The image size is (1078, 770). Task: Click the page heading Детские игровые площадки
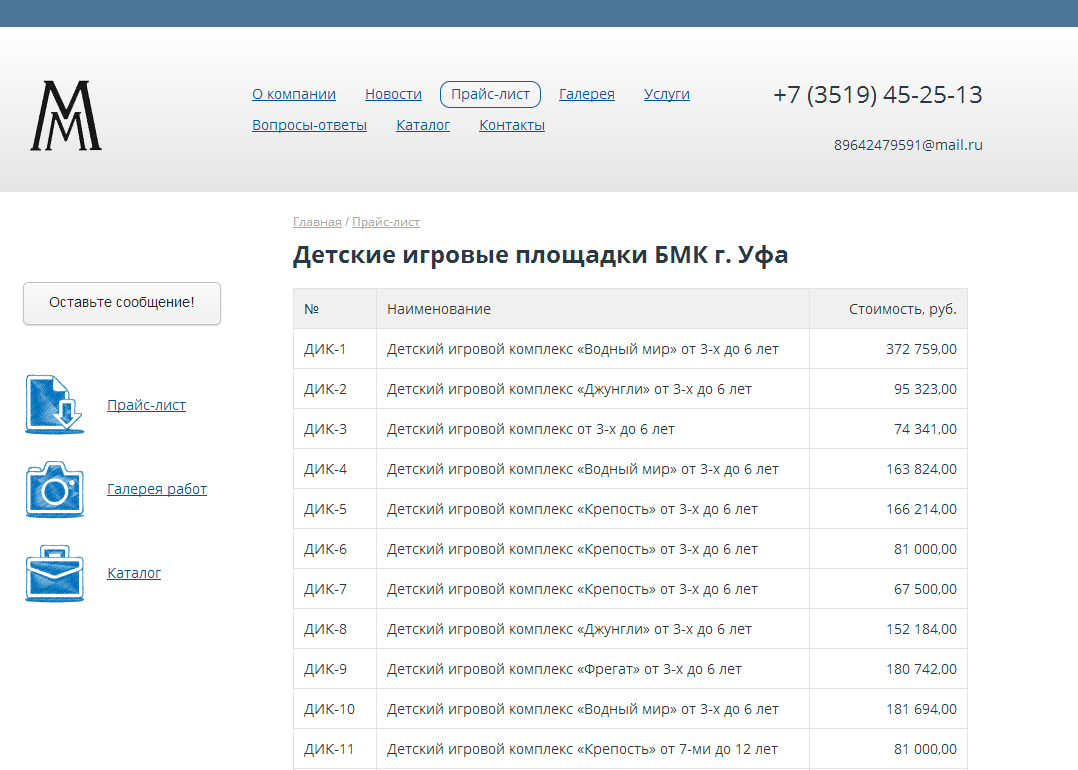[540, 255]
